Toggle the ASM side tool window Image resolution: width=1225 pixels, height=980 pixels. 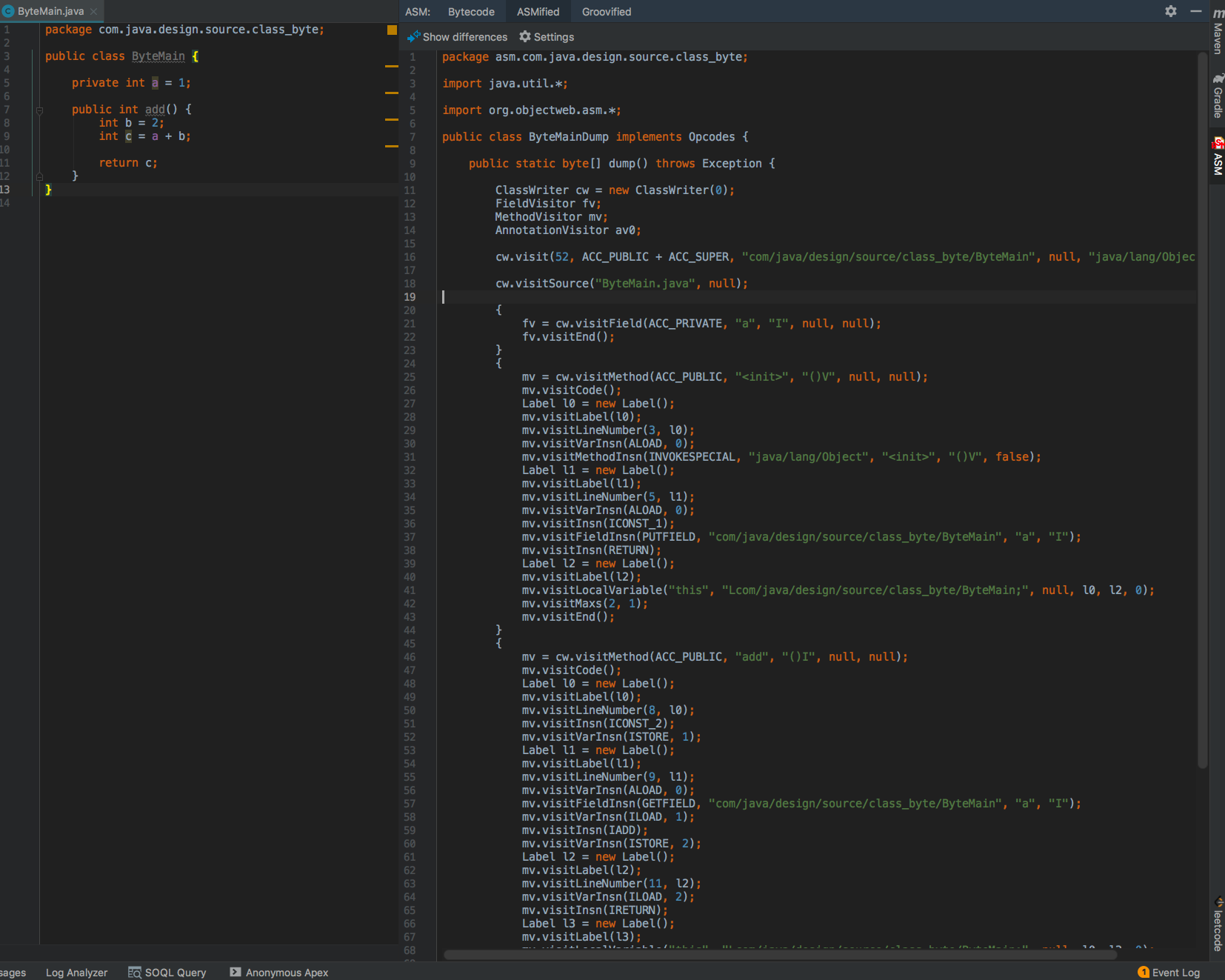tap(1218, 156)
